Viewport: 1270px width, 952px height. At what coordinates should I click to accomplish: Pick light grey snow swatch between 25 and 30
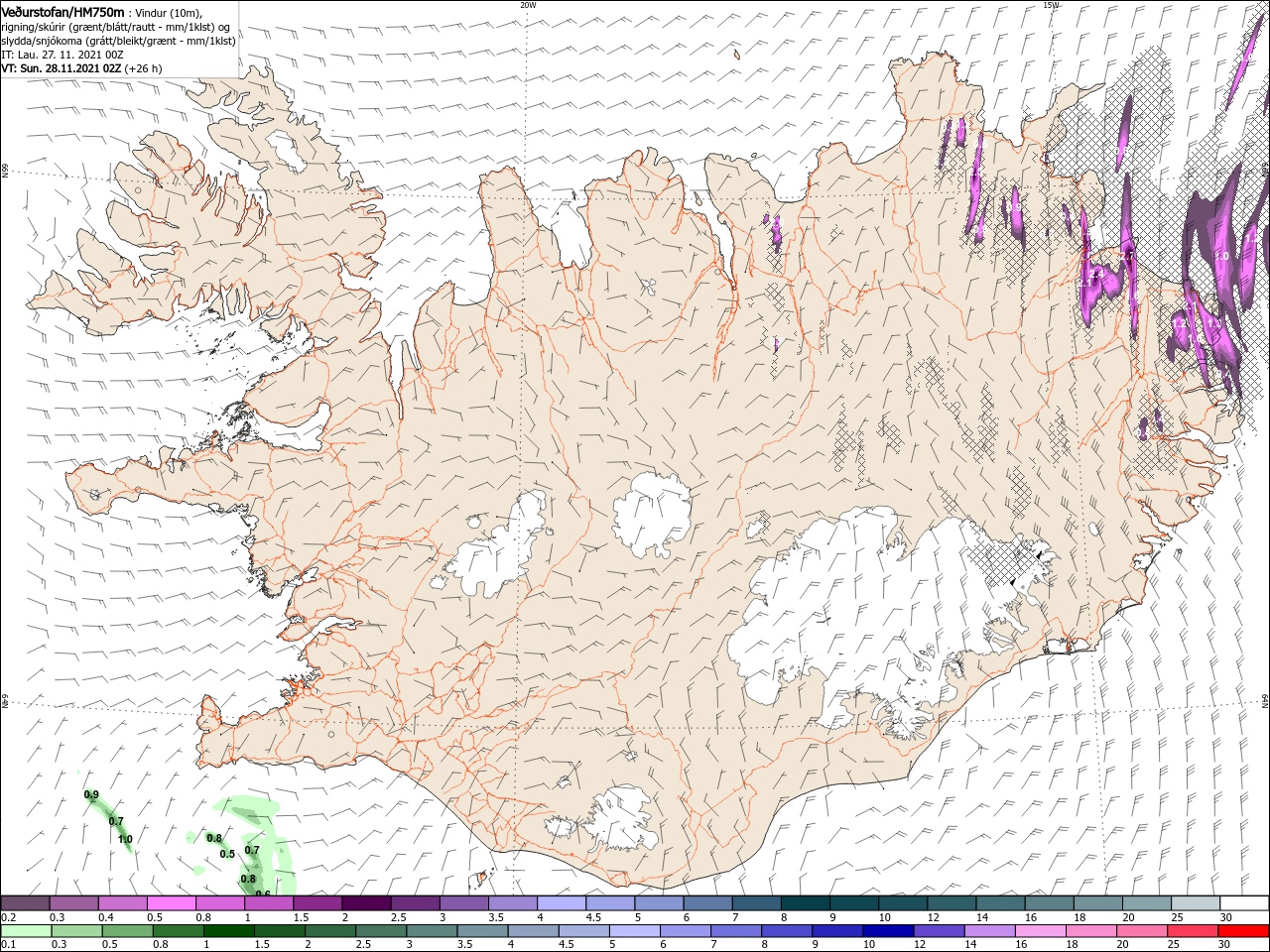pyautogui.click(x=1195, y=903)
